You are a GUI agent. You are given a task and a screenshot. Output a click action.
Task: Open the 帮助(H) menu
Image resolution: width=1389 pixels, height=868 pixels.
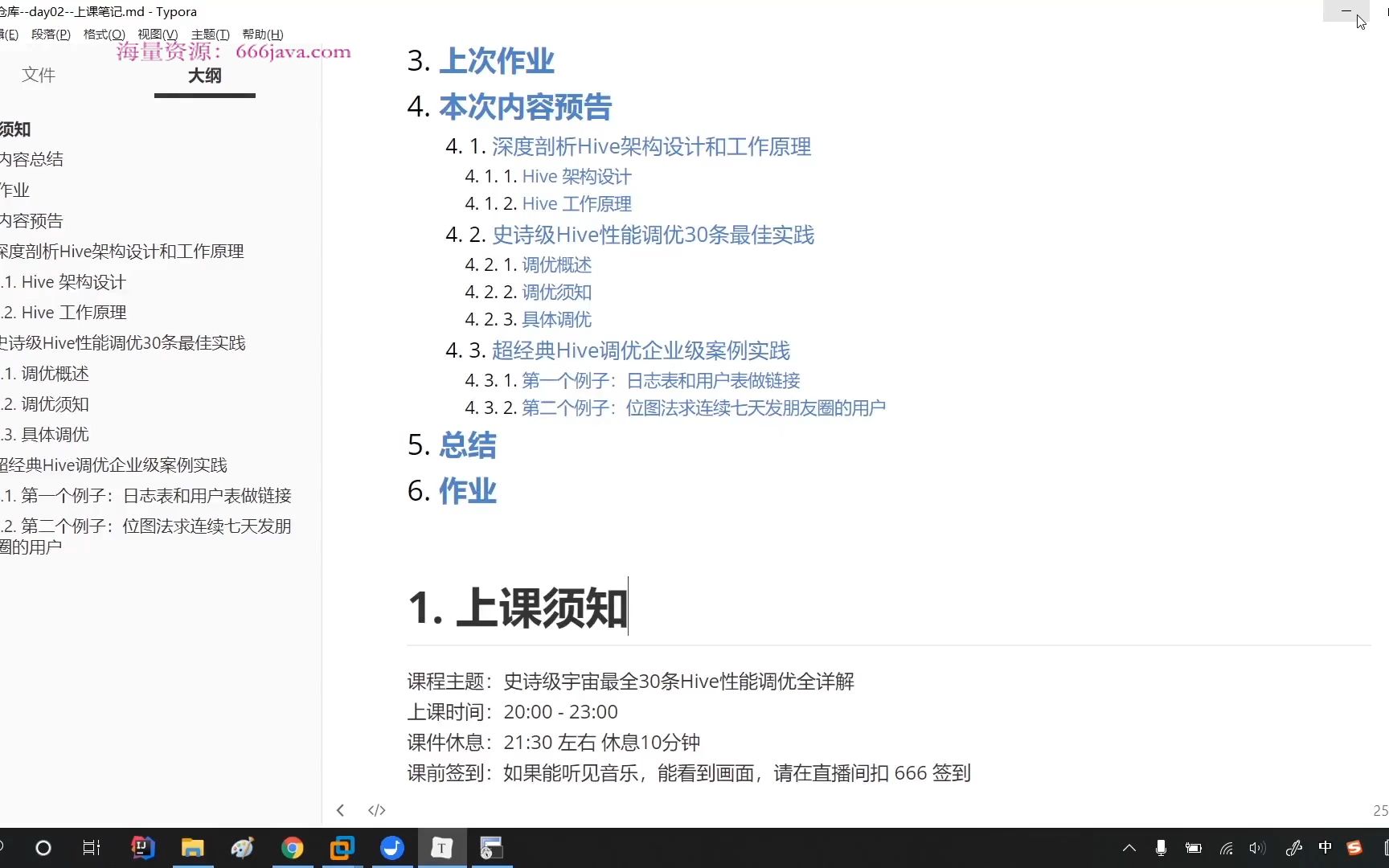tap(263, 34)
